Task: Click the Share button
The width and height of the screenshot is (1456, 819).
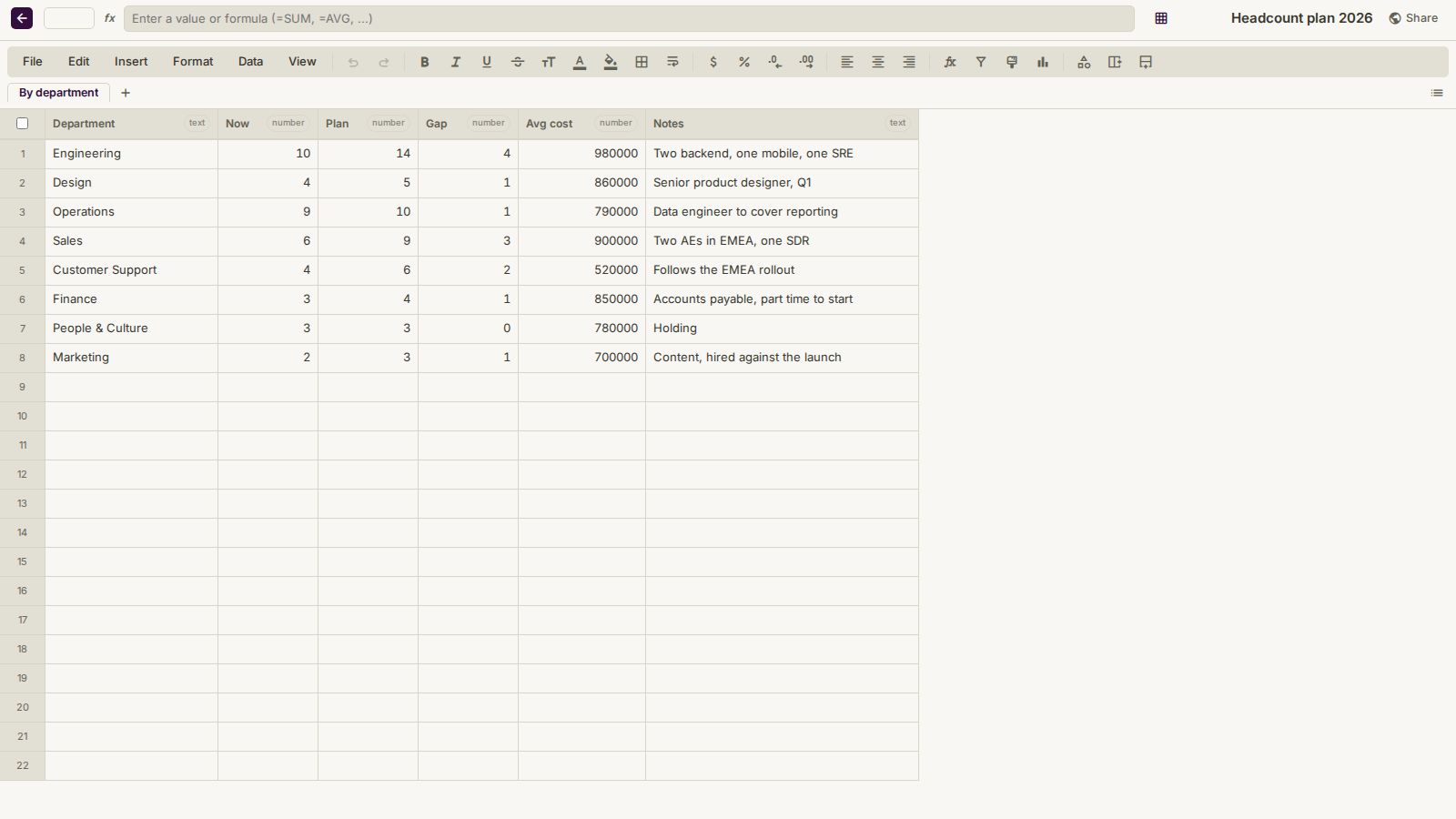Action: (1413, 18)
